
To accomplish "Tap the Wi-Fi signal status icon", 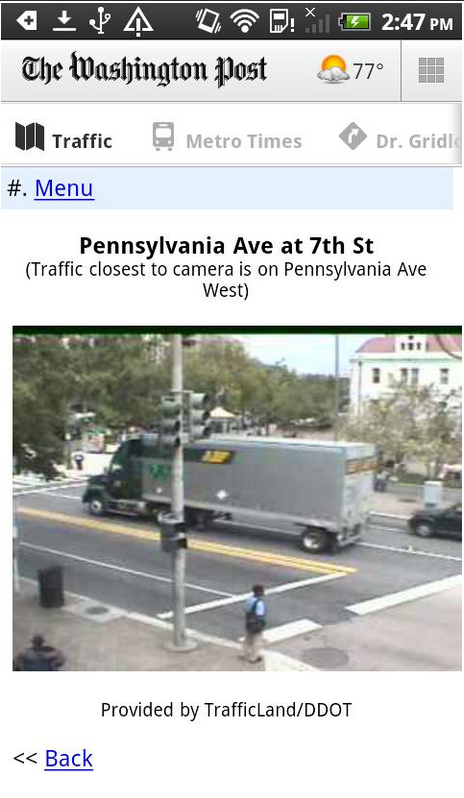I will click(x=245, y=21).
